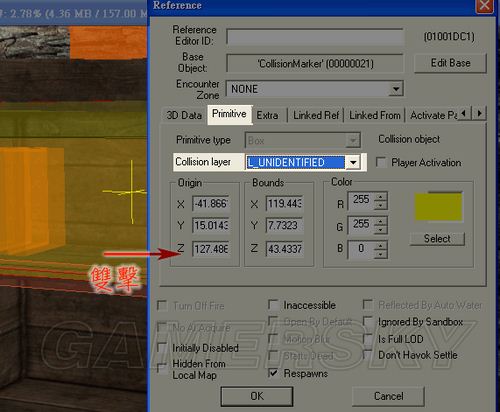Click the Edit Base button
Viewport: 500px width, 412px height.
point(450,63)
